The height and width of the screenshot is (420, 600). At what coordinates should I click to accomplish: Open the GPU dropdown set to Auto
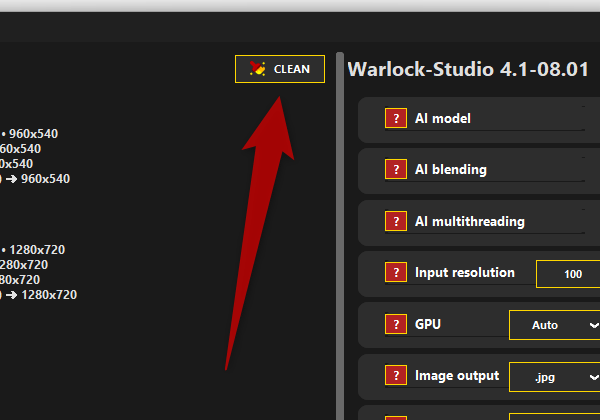(555, 325)
